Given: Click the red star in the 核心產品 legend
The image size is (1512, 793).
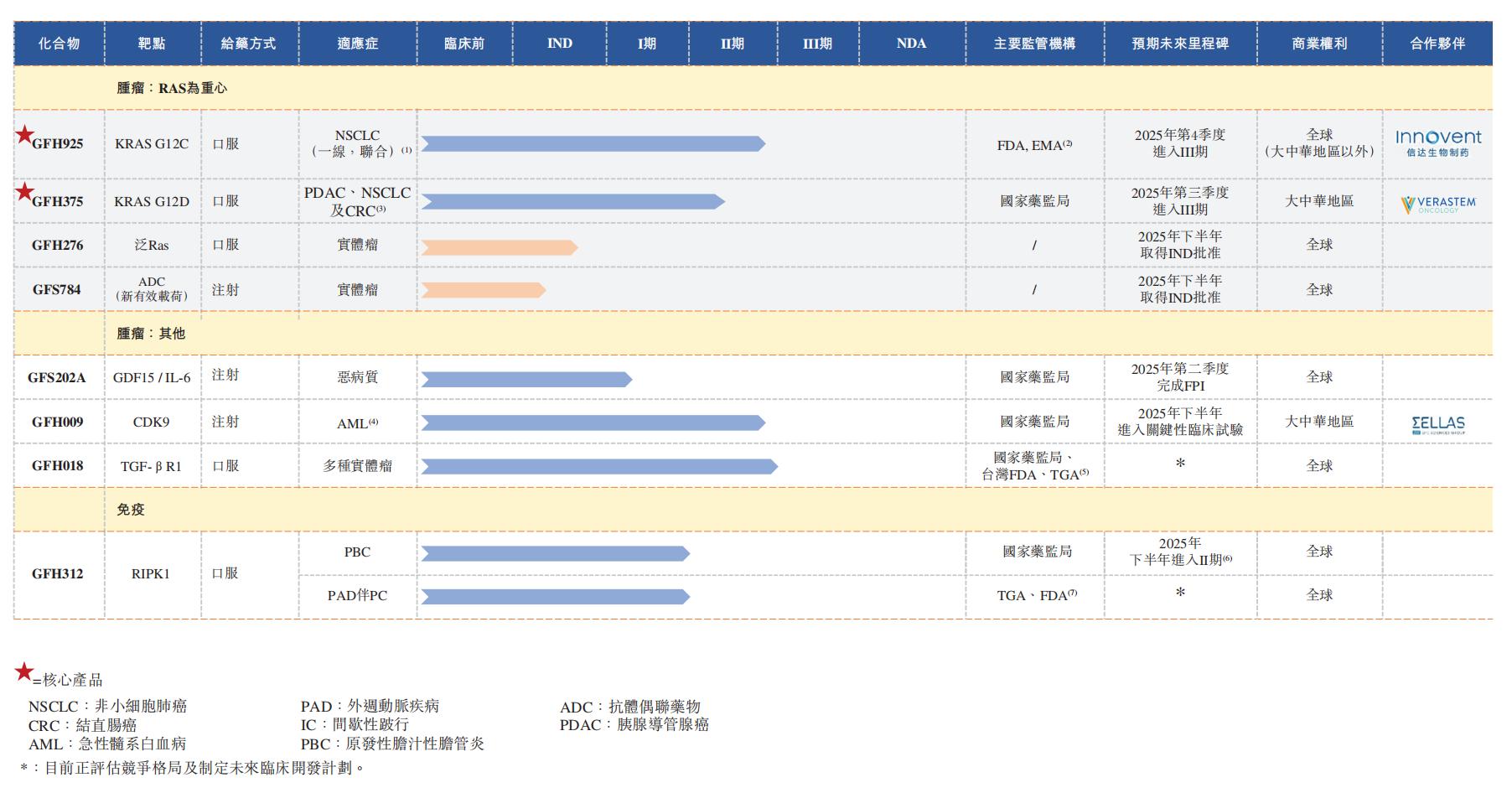Looking at the screenshot, I should (24, 671).
